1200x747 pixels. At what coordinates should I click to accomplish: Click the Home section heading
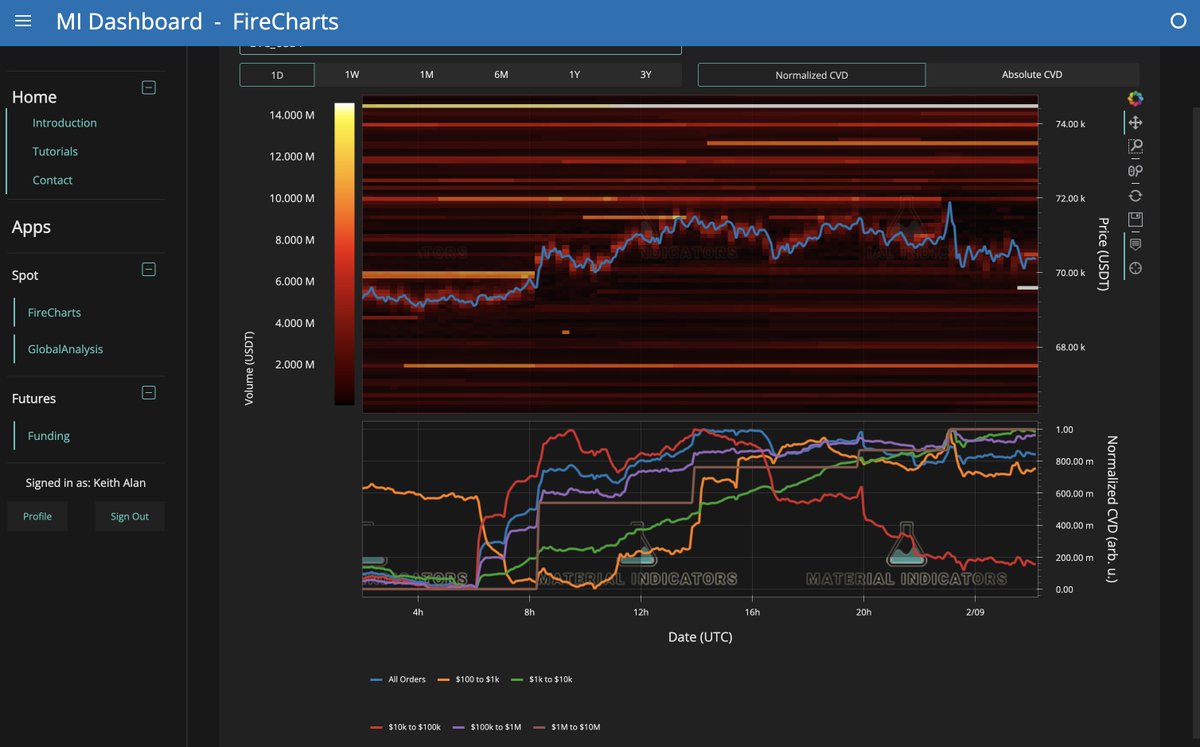click(34, 97)
